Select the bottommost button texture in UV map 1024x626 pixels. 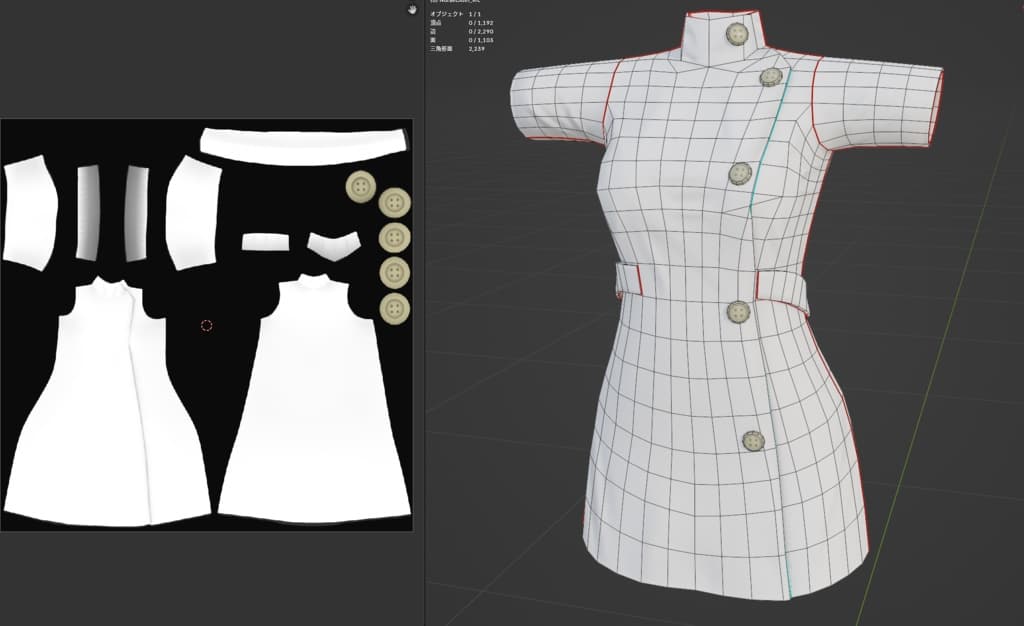coord(395,307)
